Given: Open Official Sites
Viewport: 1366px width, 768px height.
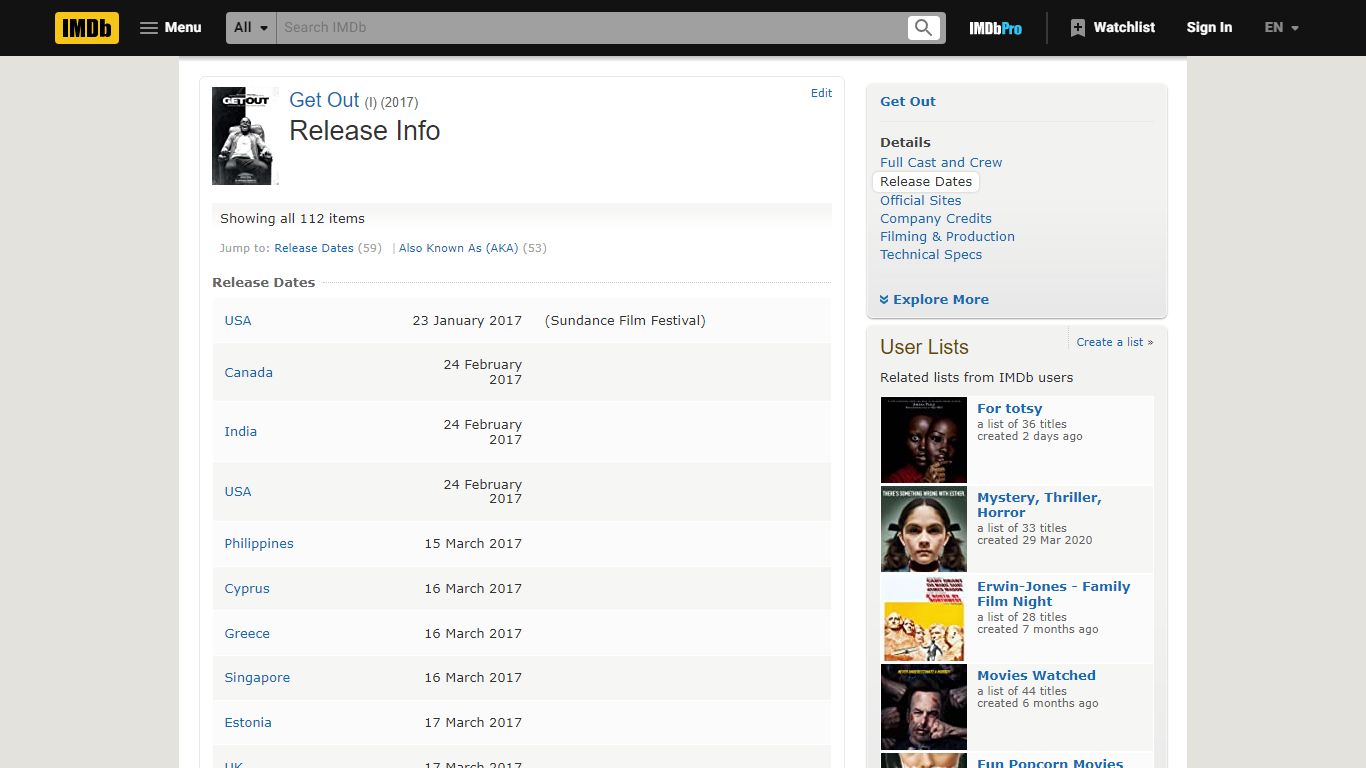Looking at the screenshot, I should point(921,201).
